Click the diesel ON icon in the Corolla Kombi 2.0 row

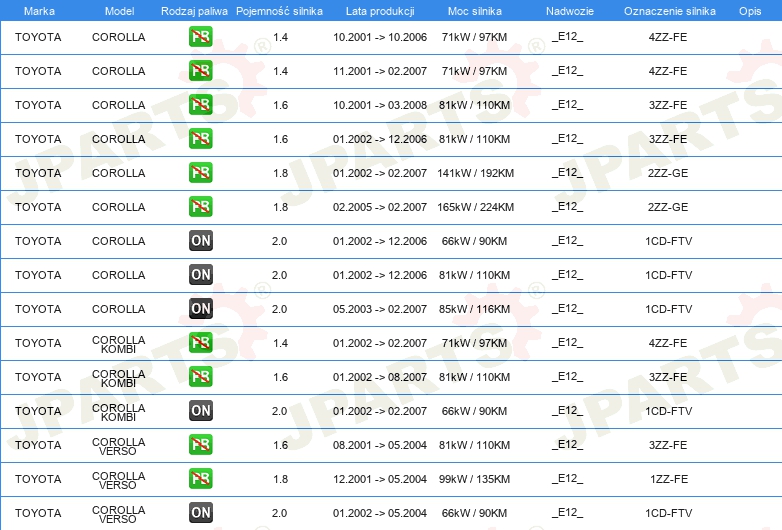(x=200, y=411)
